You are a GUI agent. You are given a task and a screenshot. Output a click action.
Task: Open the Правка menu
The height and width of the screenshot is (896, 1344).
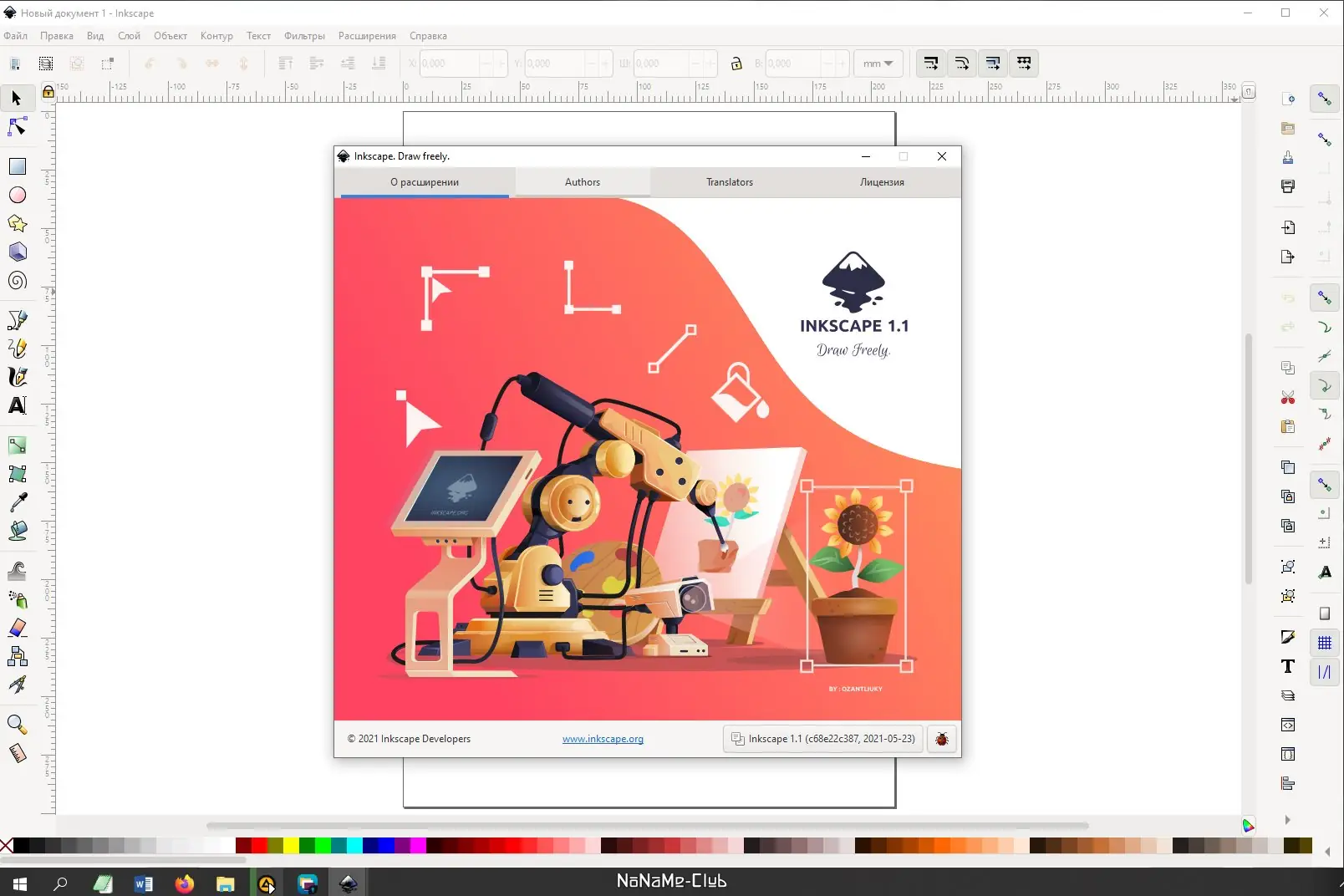[x=57, y=36]
